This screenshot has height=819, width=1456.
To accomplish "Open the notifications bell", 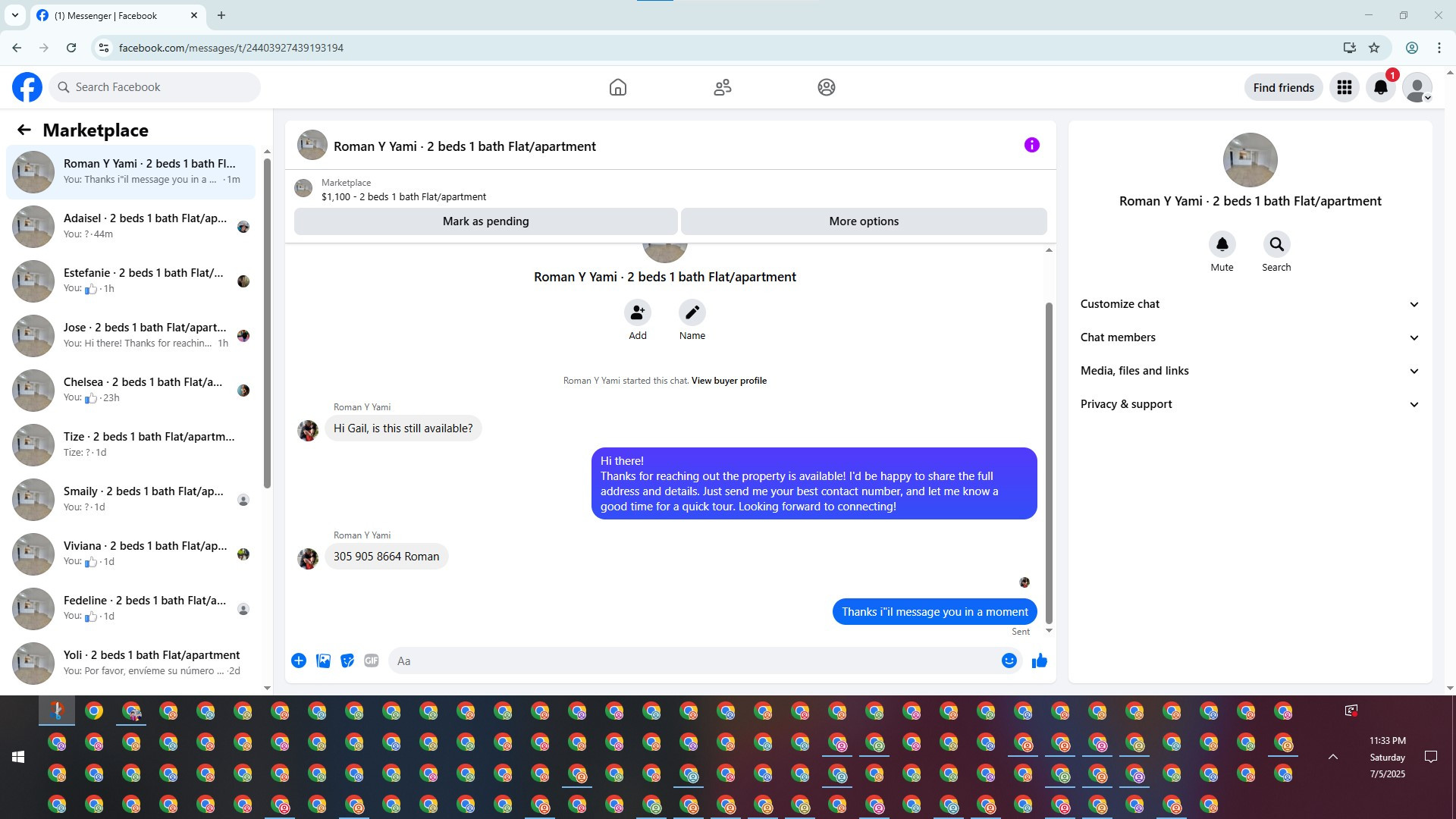I will point(1380,87).
